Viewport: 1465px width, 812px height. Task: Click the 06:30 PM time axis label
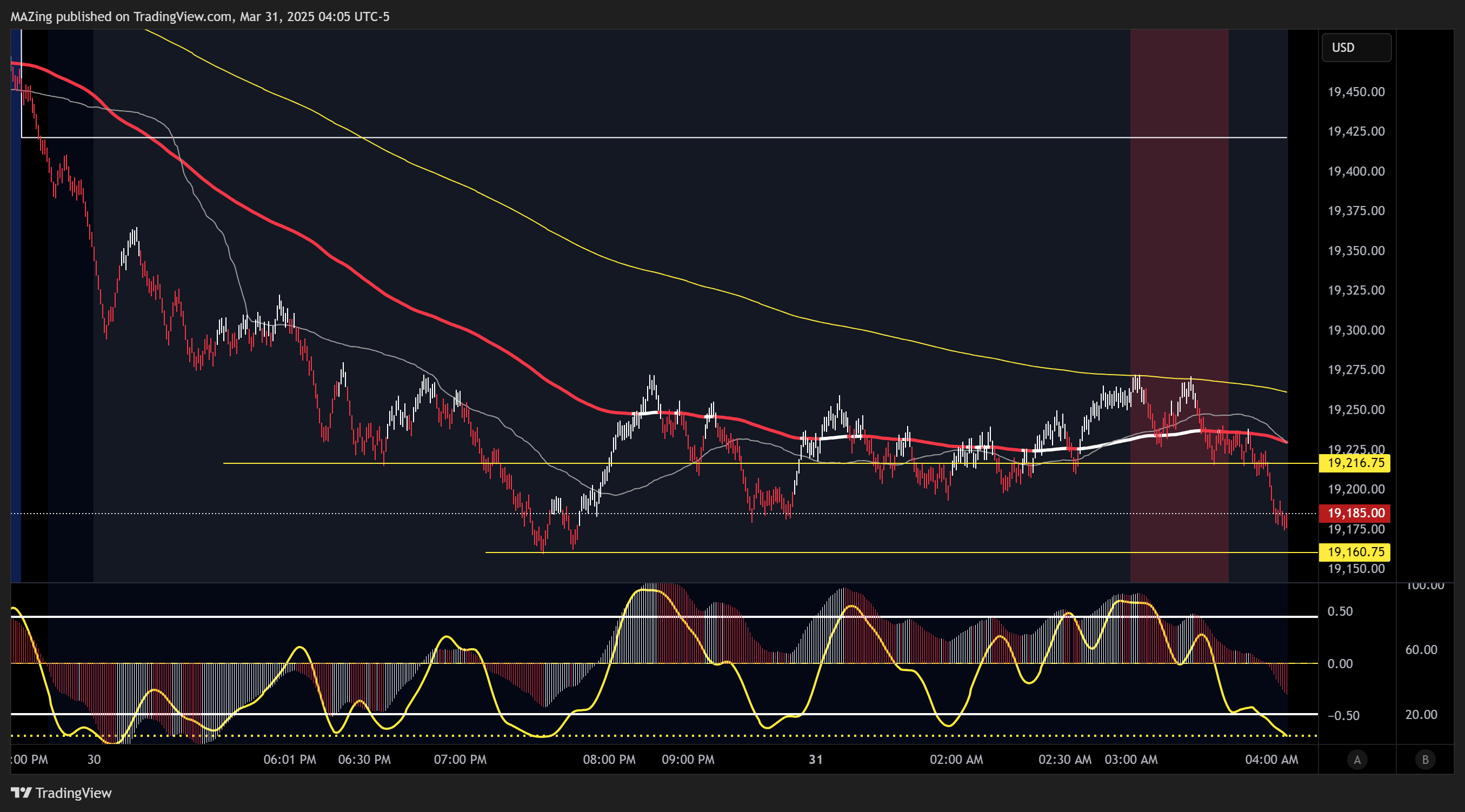tap(364, 760)
